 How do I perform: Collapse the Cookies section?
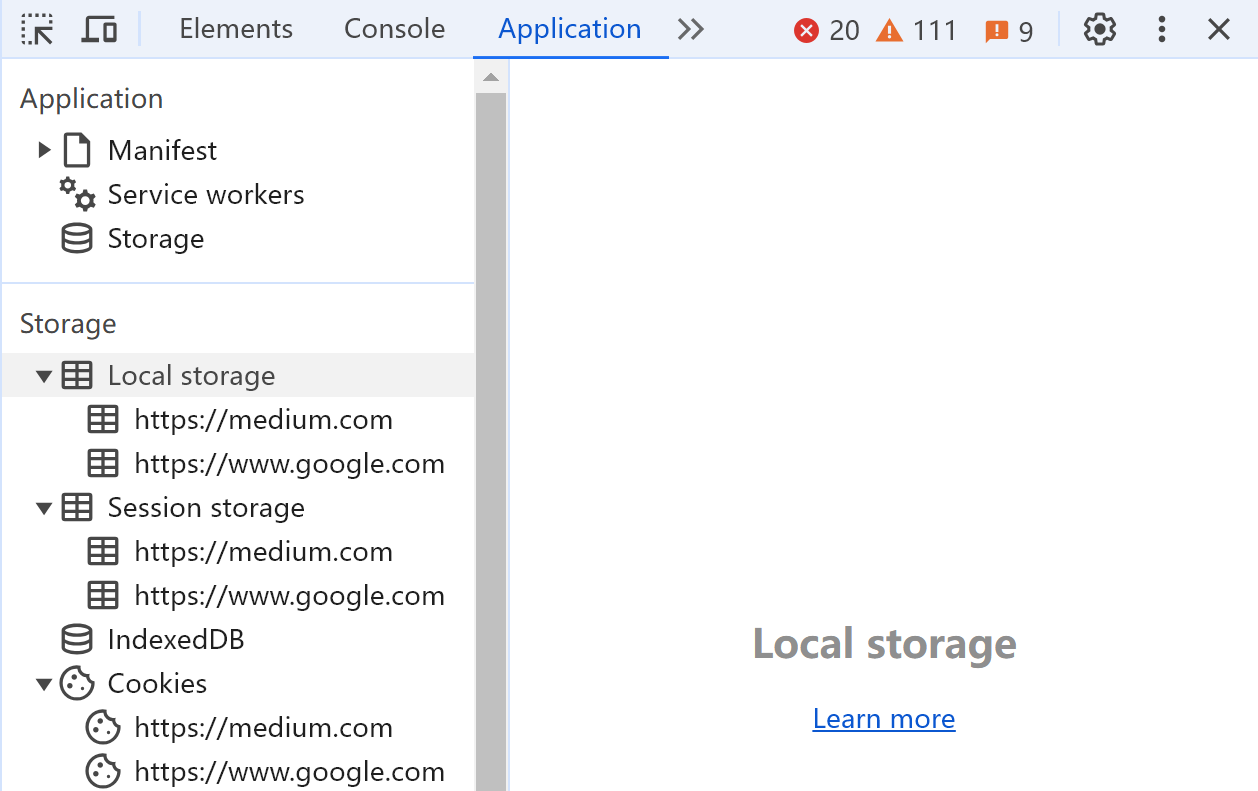click(44, 684)
